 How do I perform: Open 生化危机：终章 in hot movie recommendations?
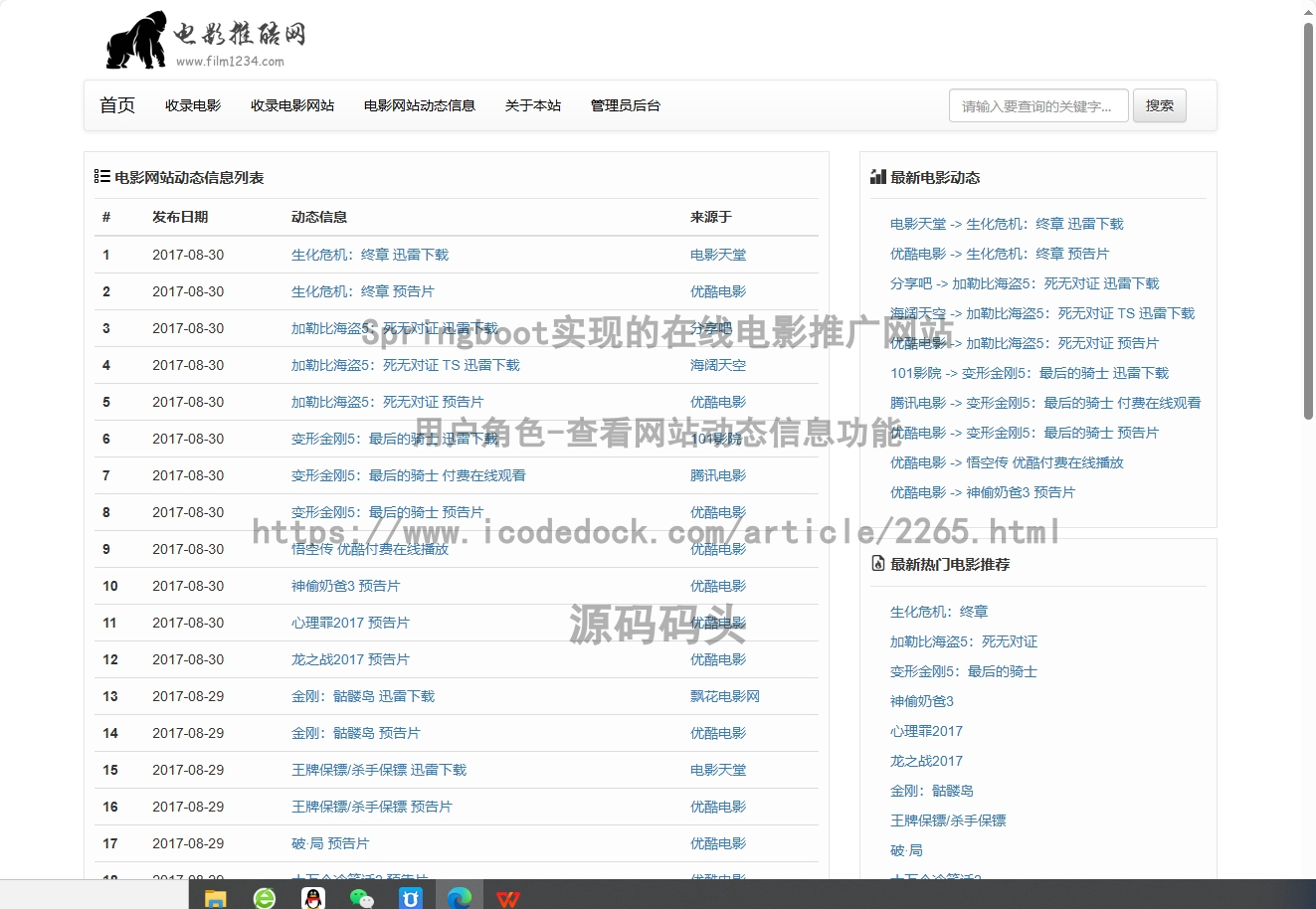click(939, 612)
